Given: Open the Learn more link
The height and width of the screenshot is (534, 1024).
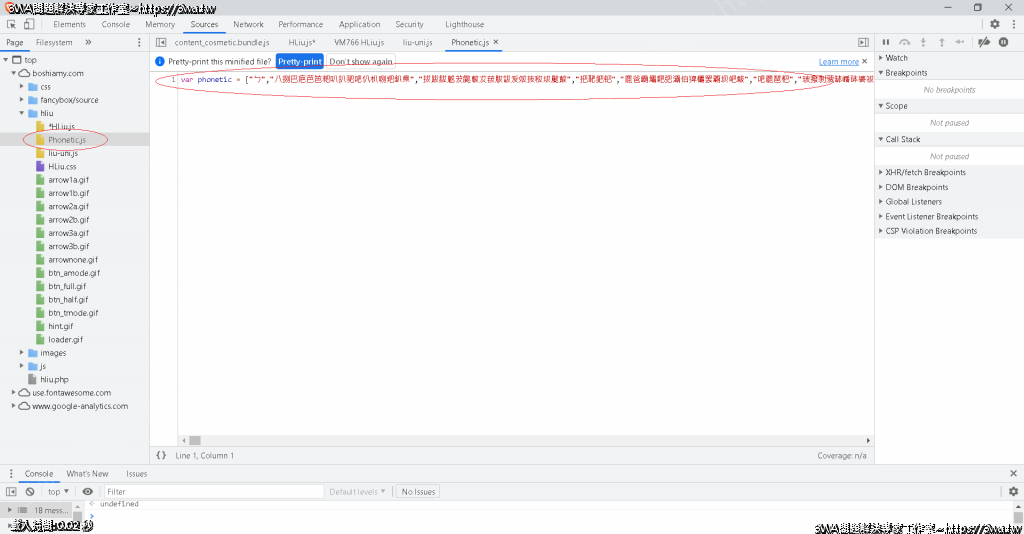Looking at the screenshot, I should pyautogui.click(x=838, y=62).
